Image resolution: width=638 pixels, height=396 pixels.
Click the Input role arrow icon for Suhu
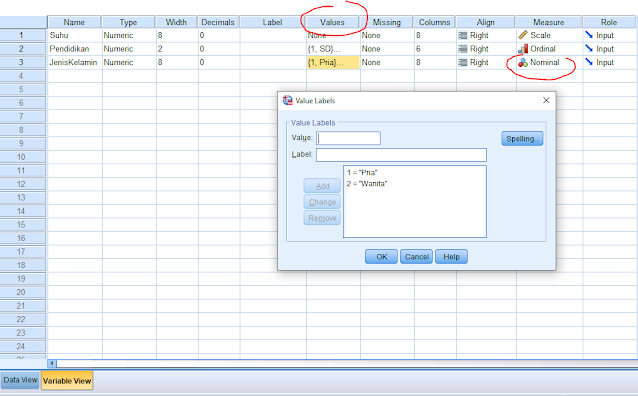(x=589, y=35)
